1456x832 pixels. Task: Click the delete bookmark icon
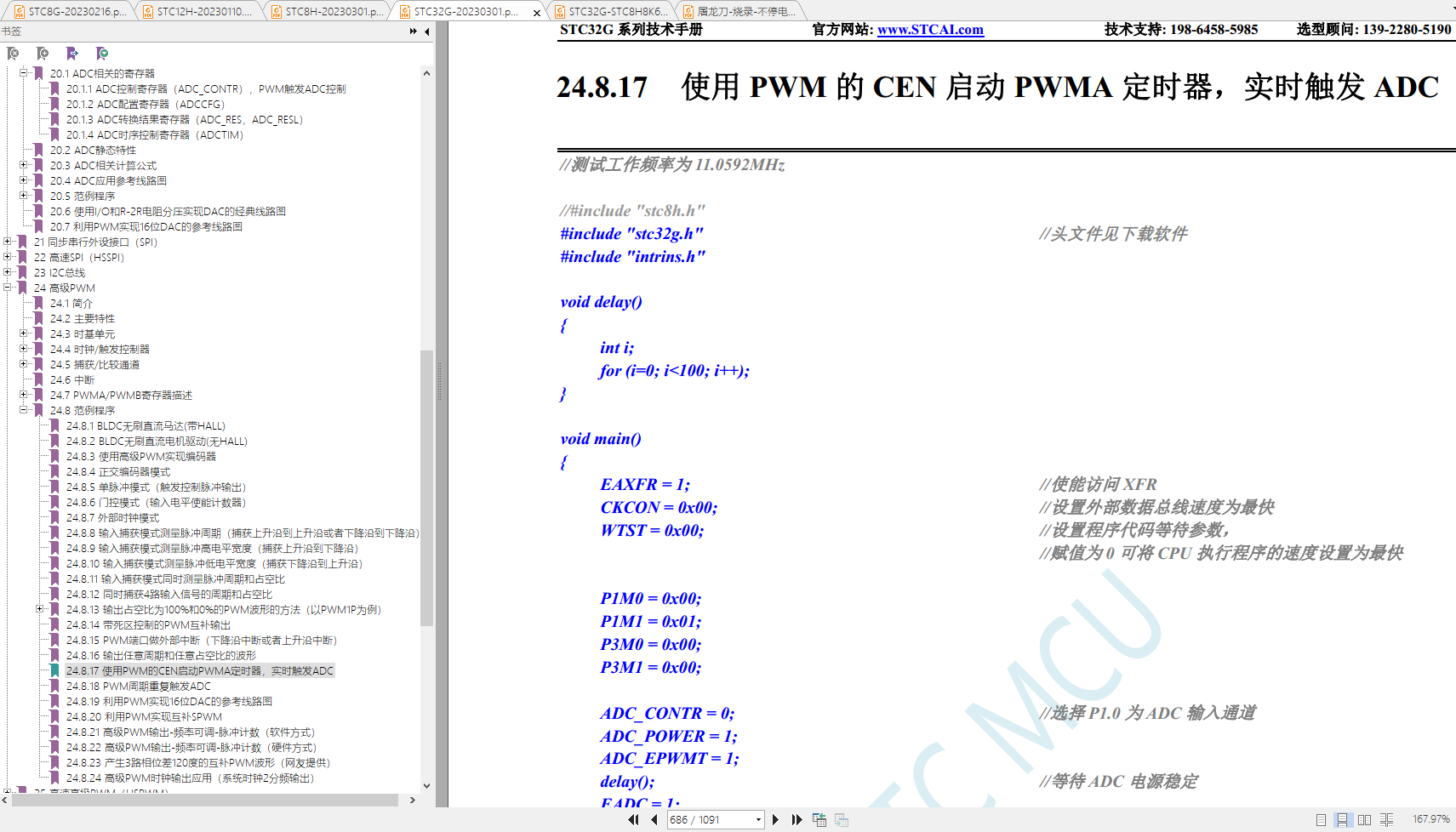(13, 54)
